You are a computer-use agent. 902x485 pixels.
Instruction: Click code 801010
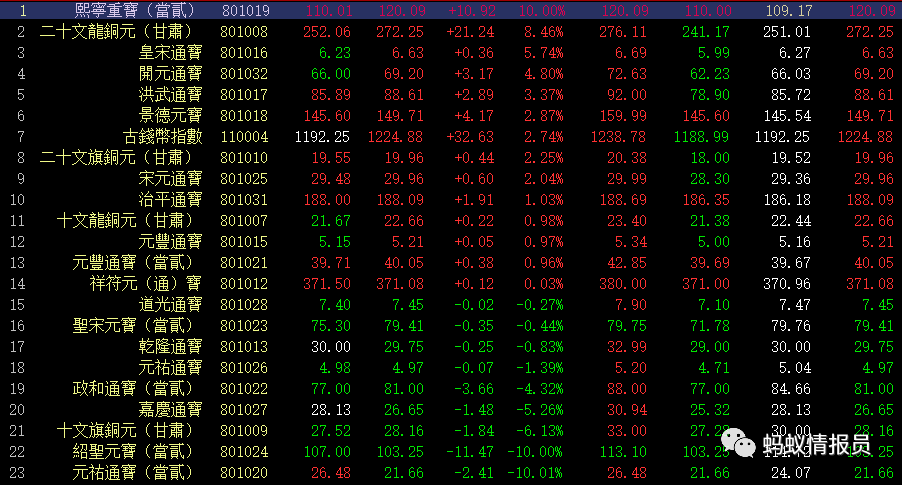tap(244, 158)
